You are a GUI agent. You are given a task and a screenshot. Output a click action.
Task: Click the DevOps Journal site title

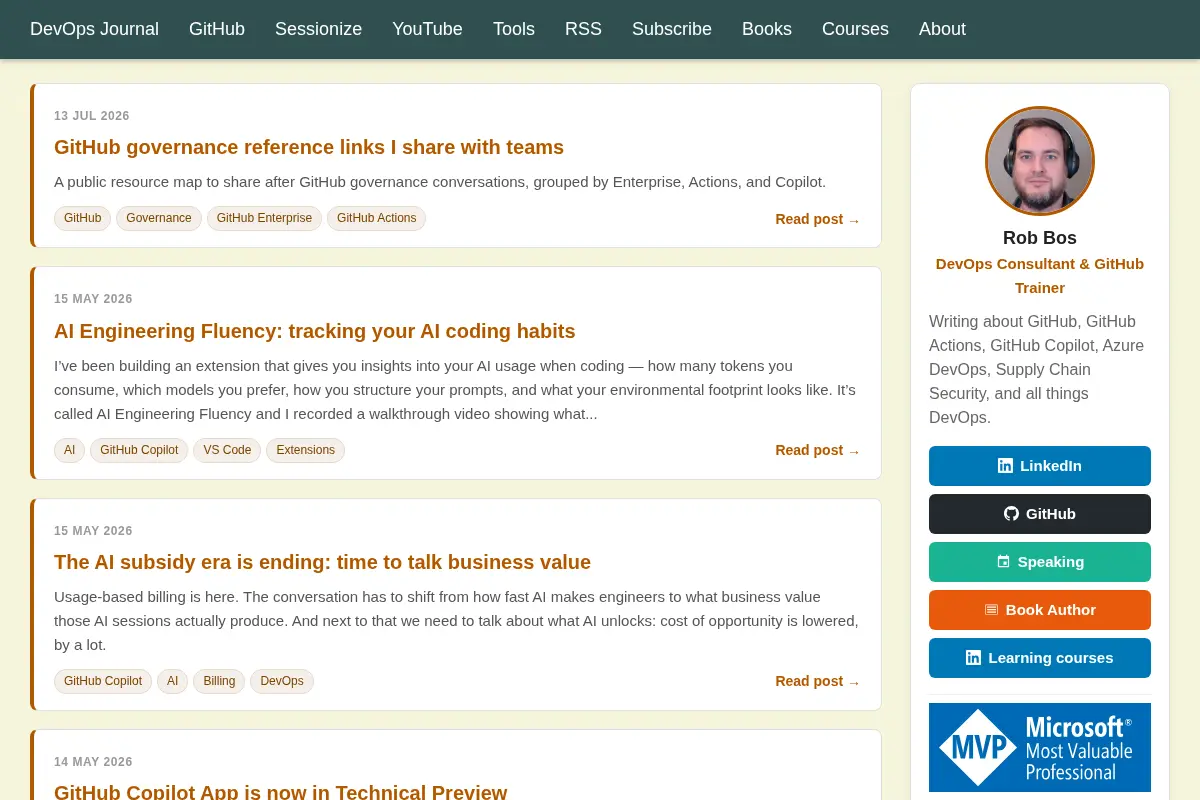pos(94,29)
